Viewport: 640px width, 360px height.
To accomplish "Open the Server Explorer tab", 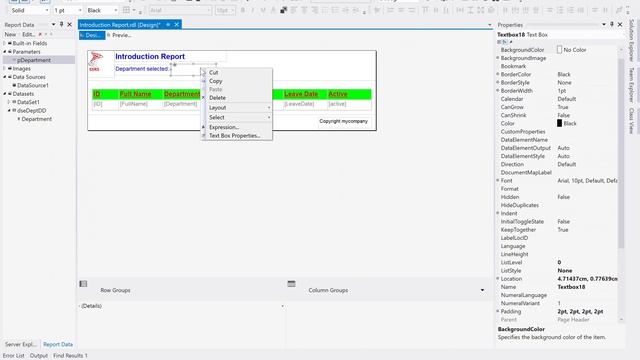I will pyautogui.click(x=20, y=344).
